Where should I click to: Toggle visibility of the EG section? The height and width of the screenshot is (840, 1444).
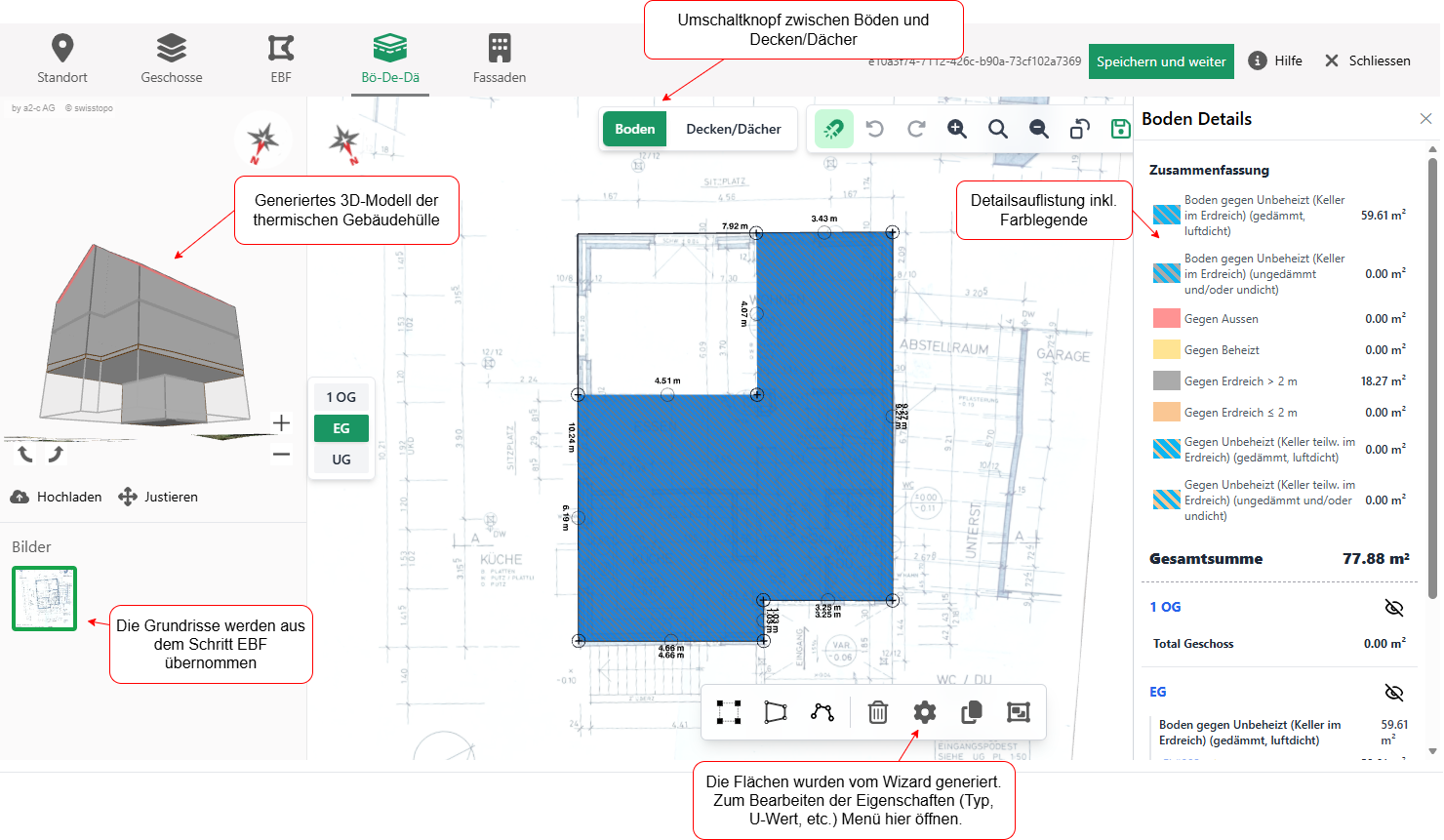(1394, 693)
